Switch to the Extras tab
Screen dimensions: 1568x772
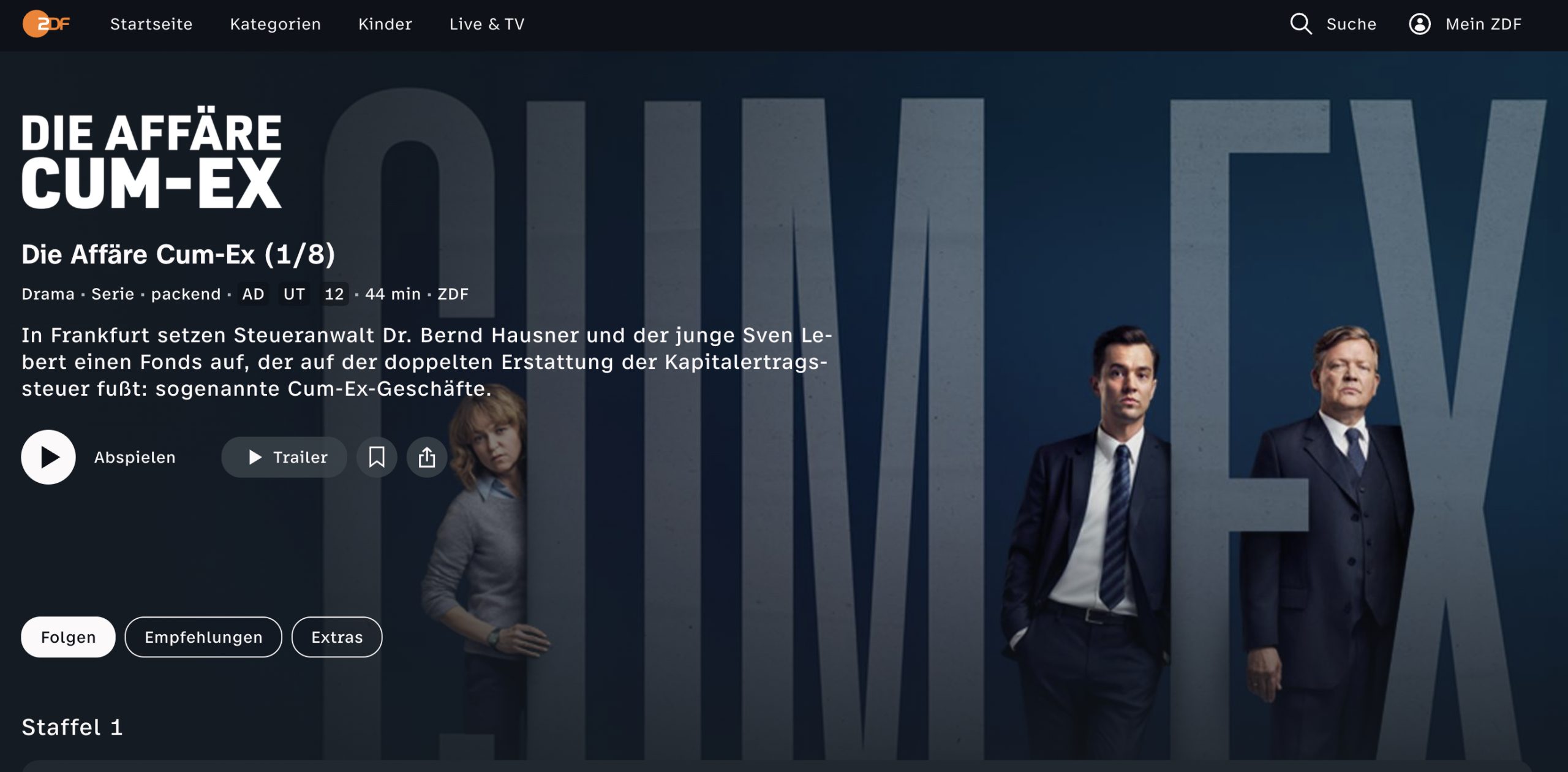click(x=337, y=637)
